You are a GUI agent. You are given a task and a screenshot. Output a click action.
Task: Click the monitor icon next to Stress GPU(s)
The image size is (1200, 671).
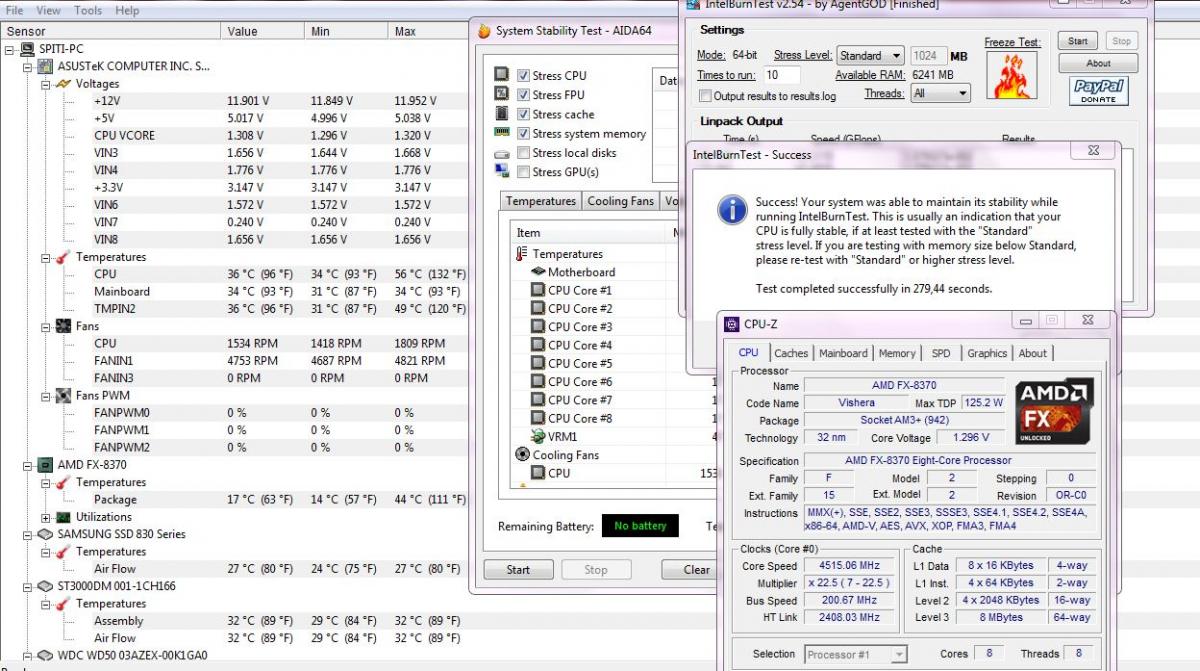503,172
